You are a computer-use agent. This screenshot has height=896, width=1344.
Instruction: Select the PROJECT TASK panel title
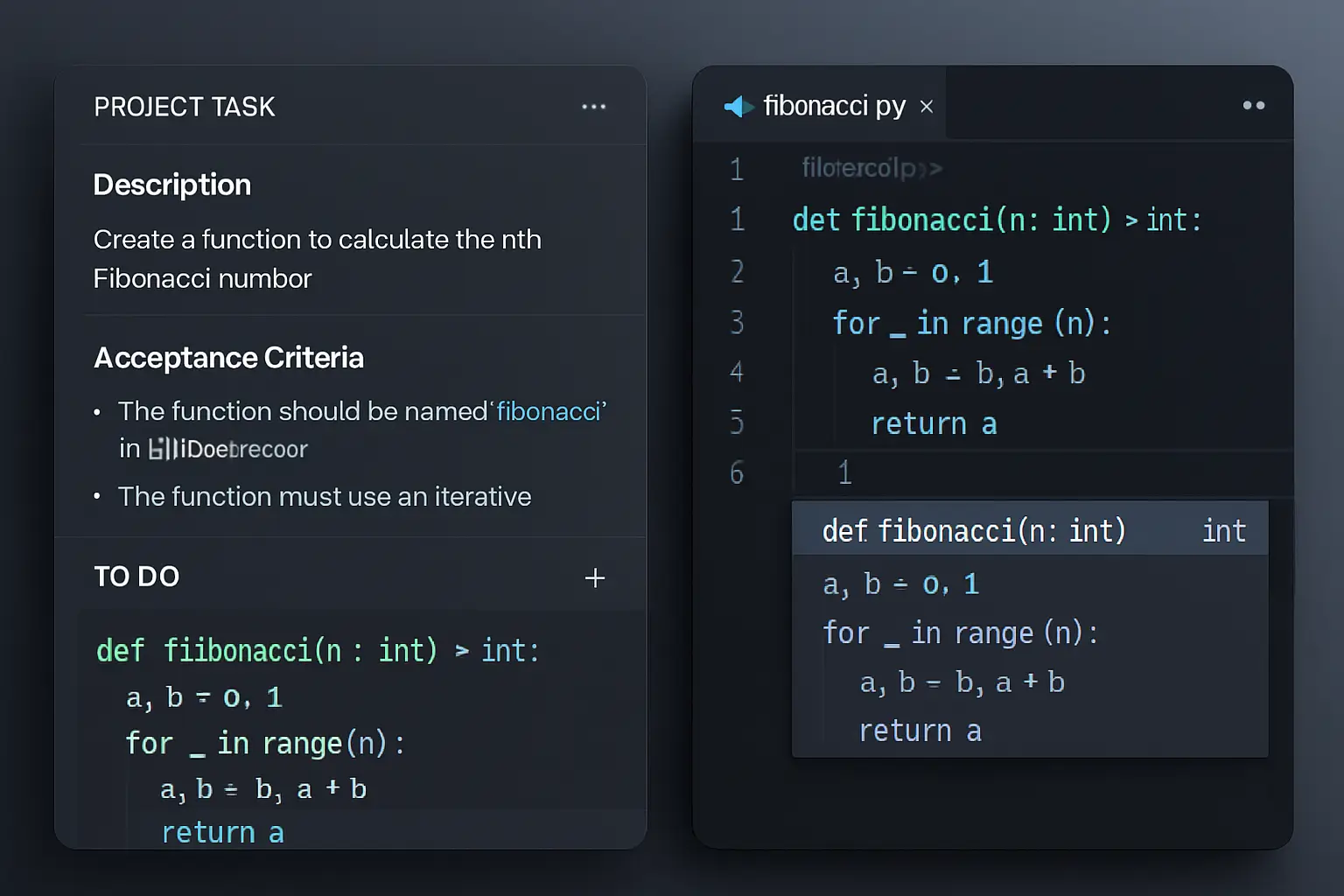185,107
